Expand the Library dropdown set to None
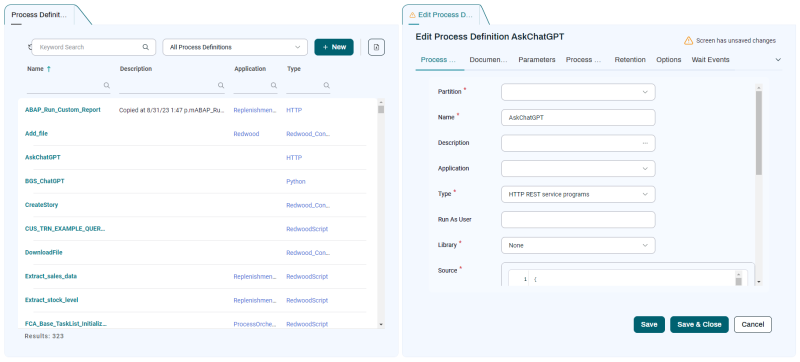 (578, 245)
